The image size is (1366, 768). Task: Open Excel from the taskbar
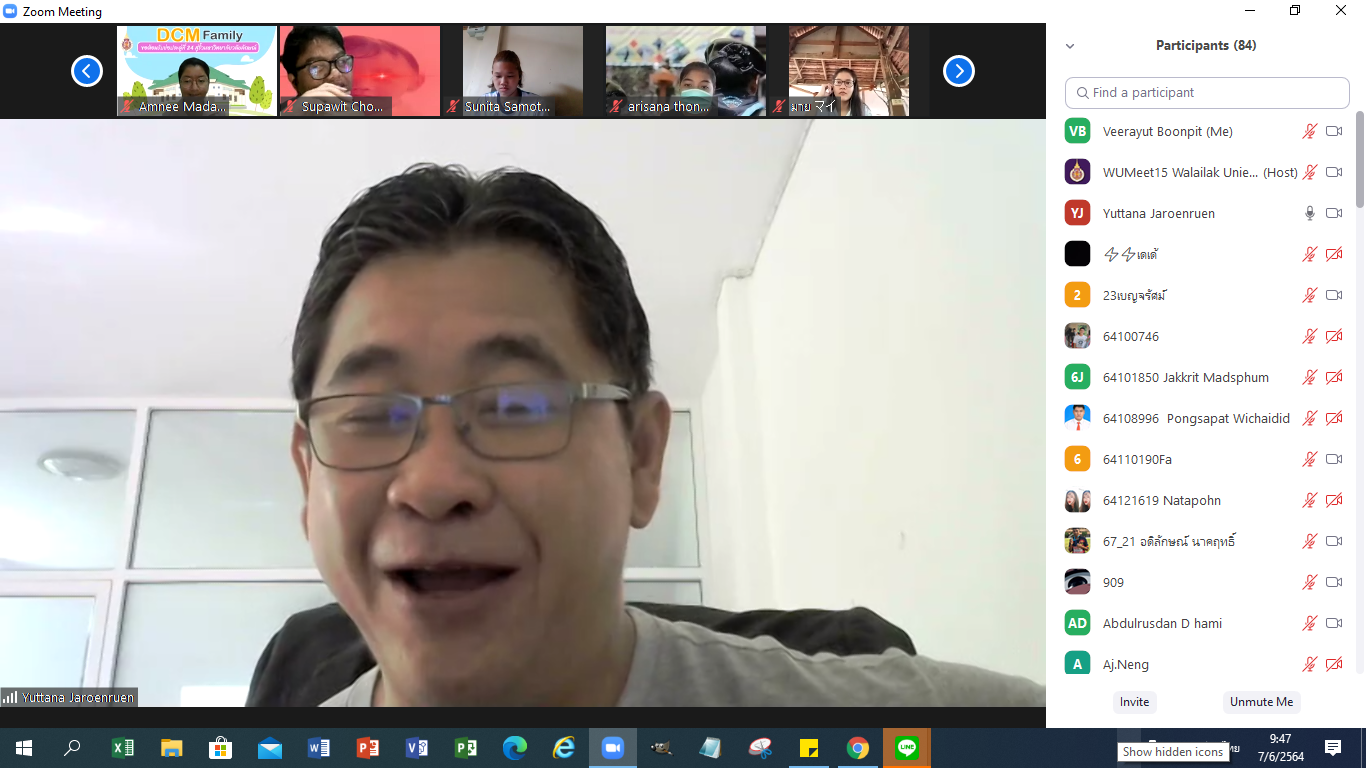[x=123, y=748]
